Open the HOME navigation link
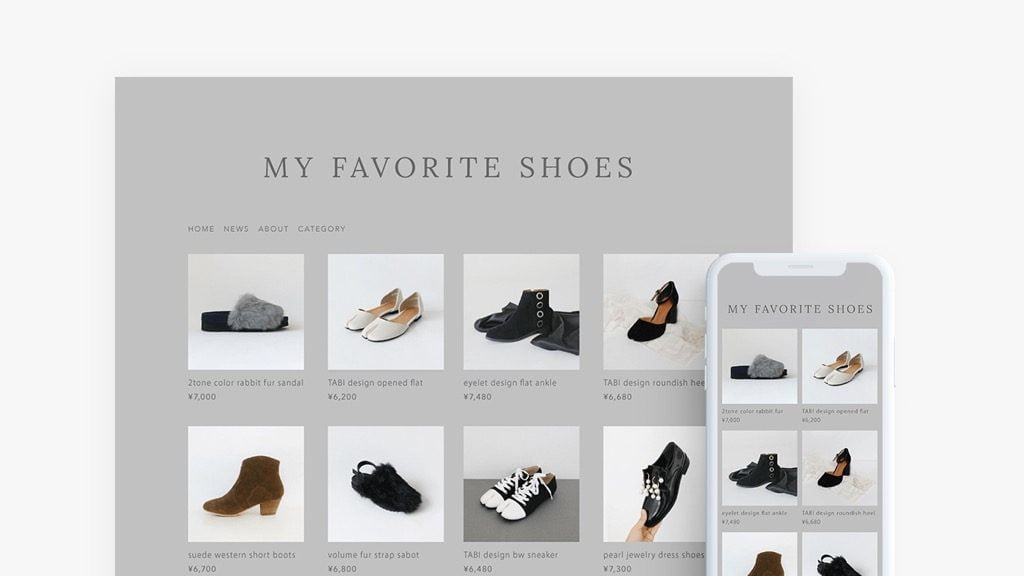Viewport: 1024px width, 576px height. [x=201, y=229]
